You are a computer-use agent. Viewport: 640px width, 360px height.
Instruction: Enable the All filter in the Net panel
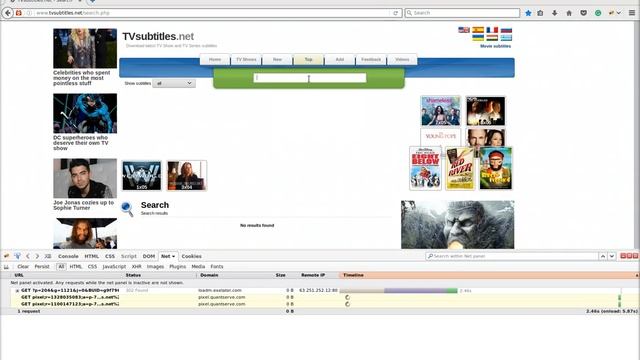pyautogui.click(x=61, y=267)
